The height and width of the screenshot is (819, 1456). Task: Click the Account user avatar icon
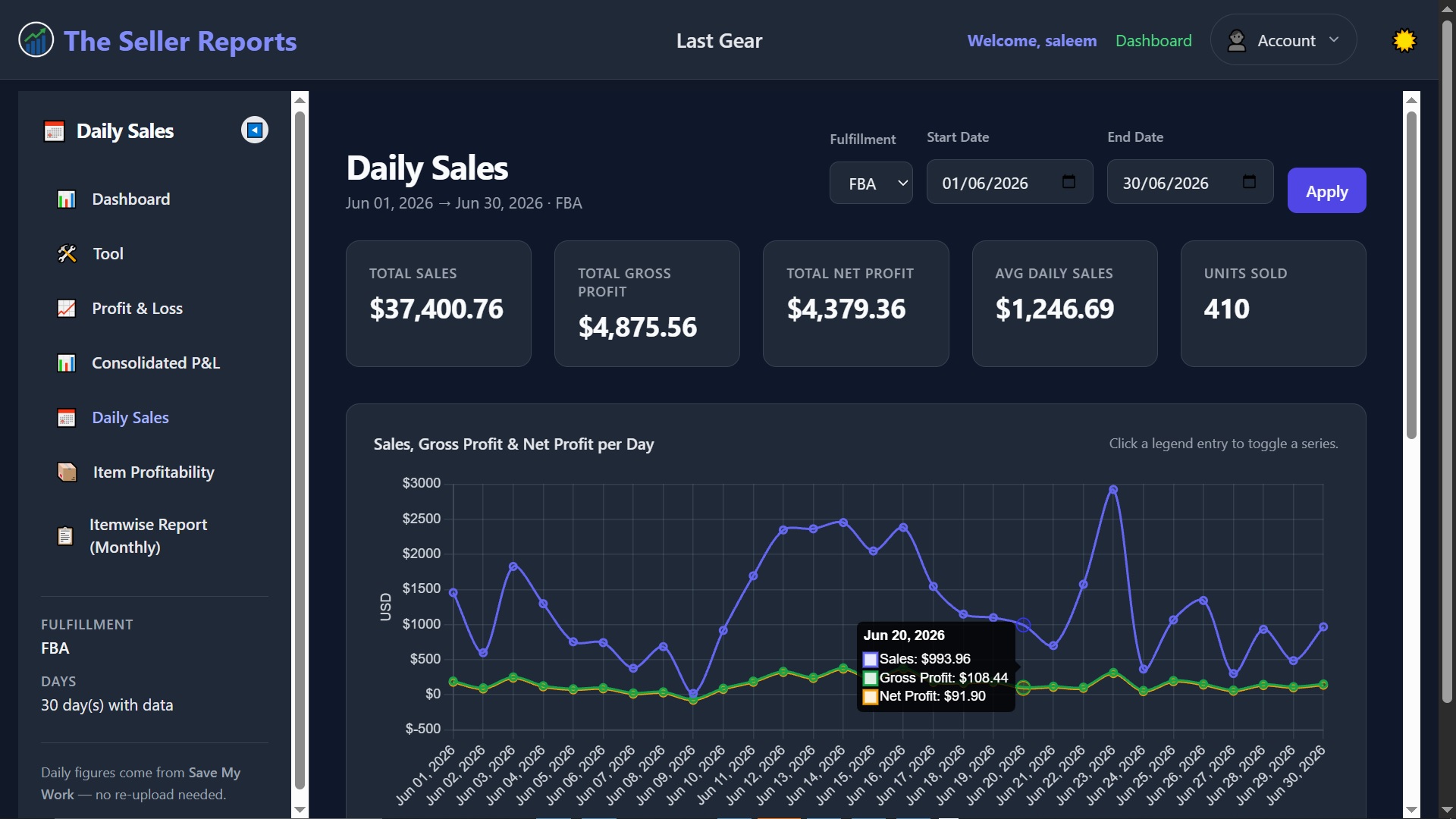[x=1236, y=40]
